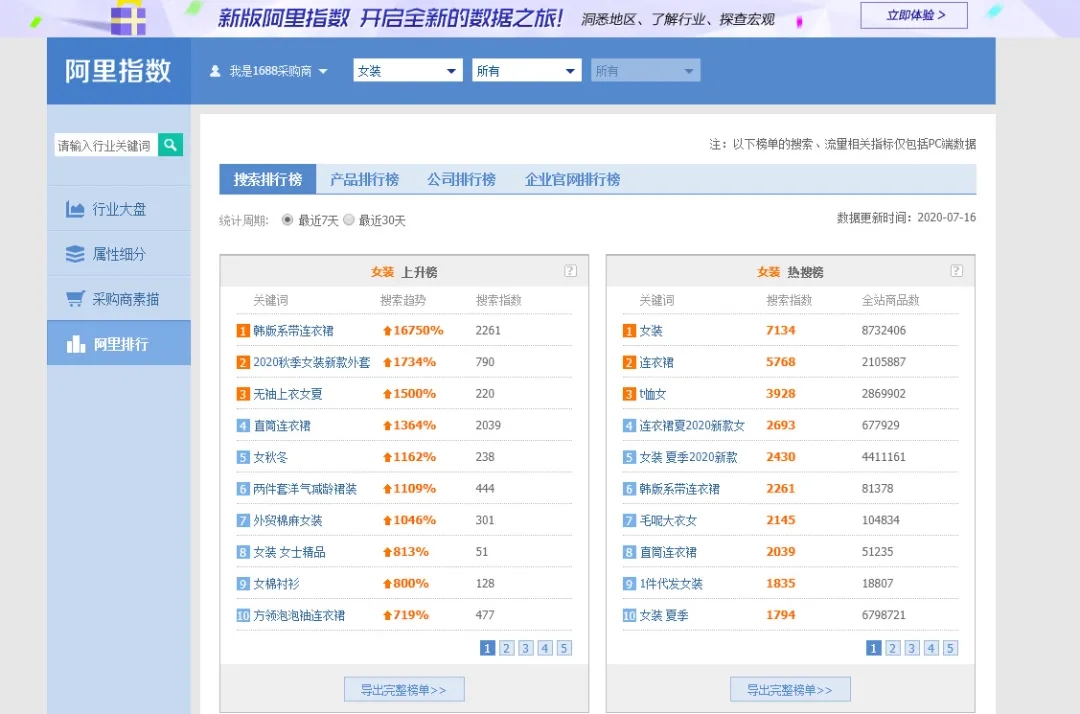Click the 属性细分 layers icon
The image size is (1080, 714).
point(74,254)
